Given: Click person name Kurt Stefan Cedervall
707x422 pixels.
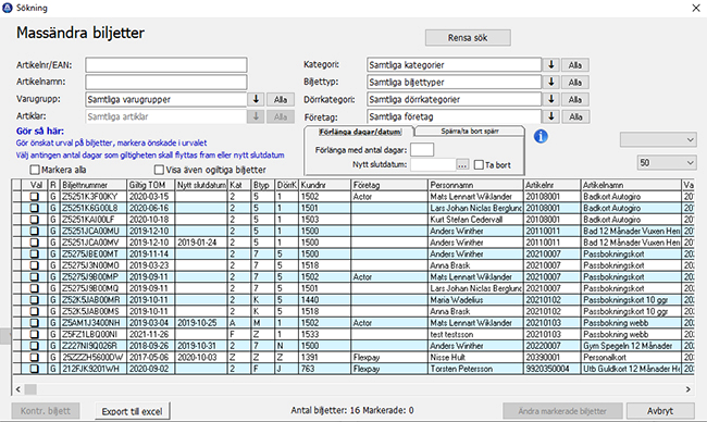Looking at the screenshot, I should pyautogui.click(x=466, y=220).
